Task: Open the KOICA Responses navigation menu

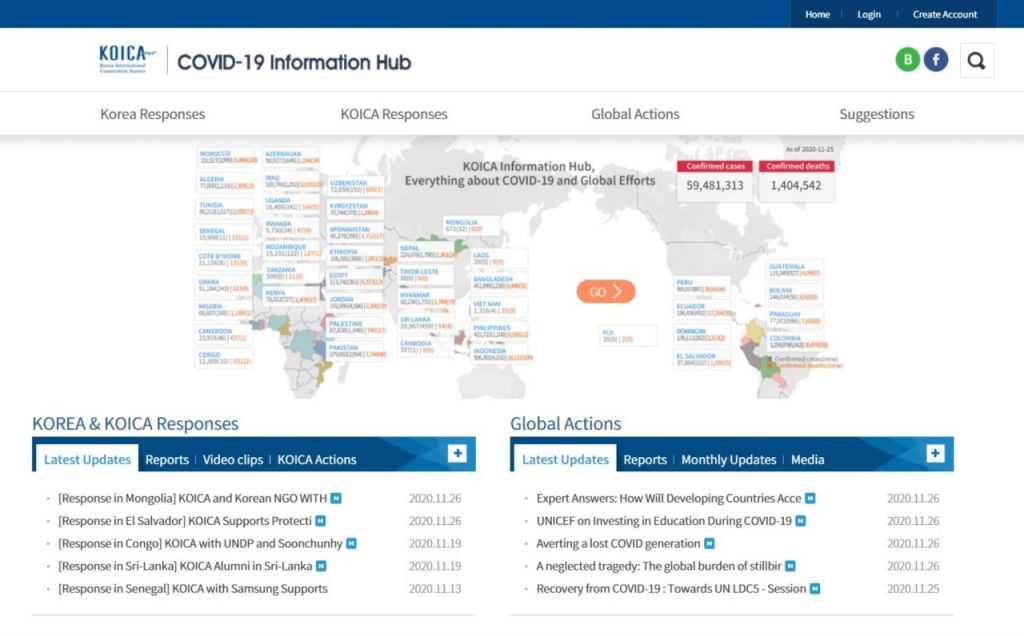Action: (x=394, y=114)
